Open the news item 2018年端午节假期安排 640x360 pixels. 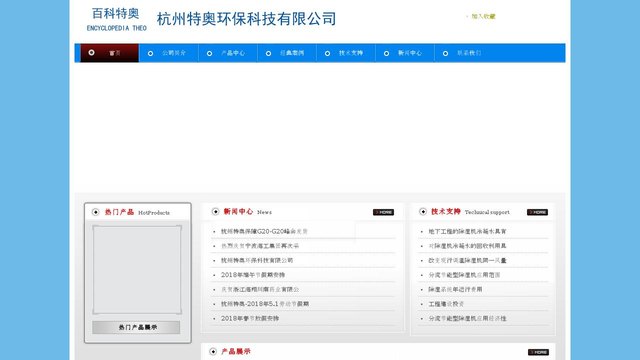(253, 275)
